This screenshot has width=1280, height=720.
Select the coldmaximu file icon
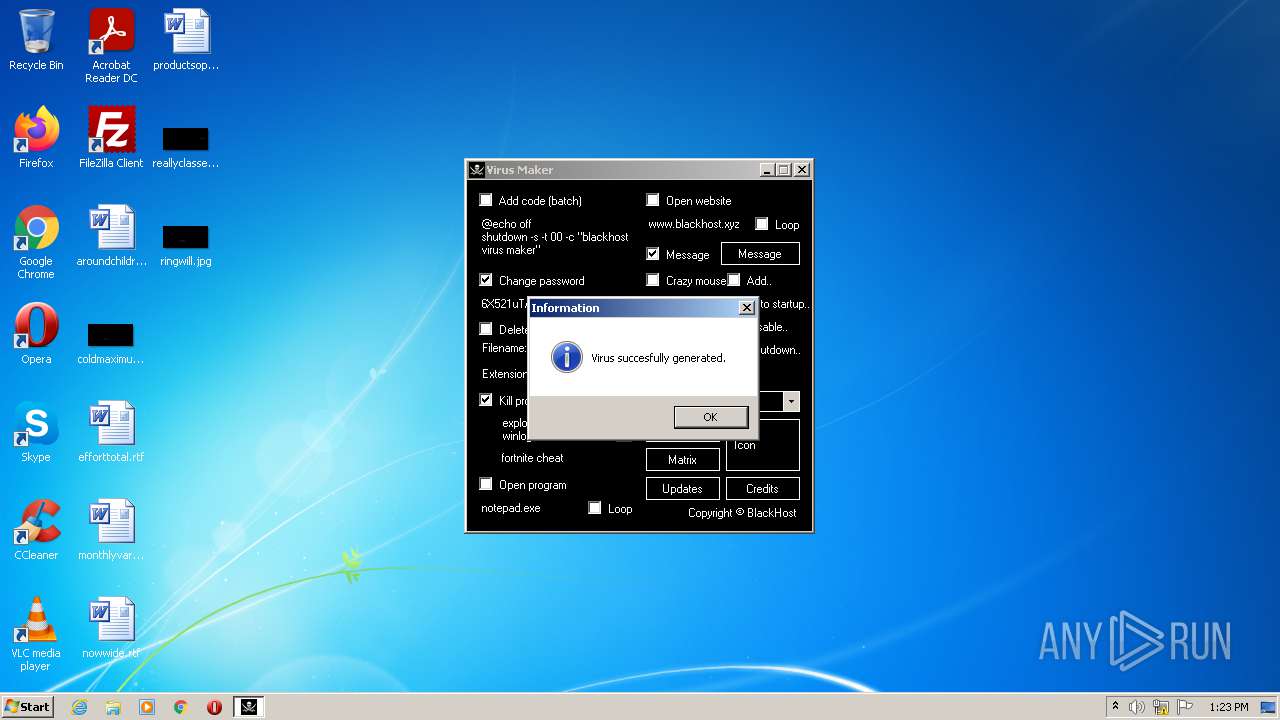click(x=111, y=341)
